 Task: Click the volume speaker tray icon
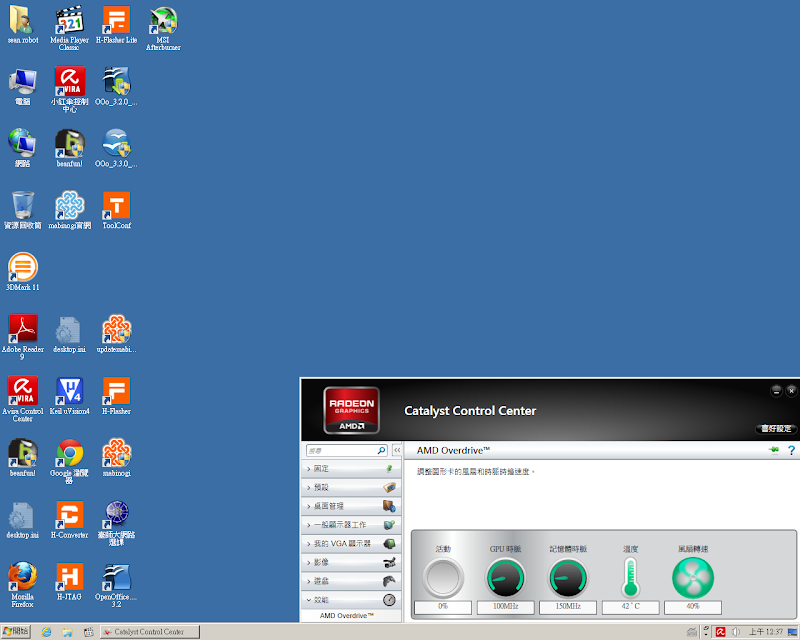(x=736, y=632)
